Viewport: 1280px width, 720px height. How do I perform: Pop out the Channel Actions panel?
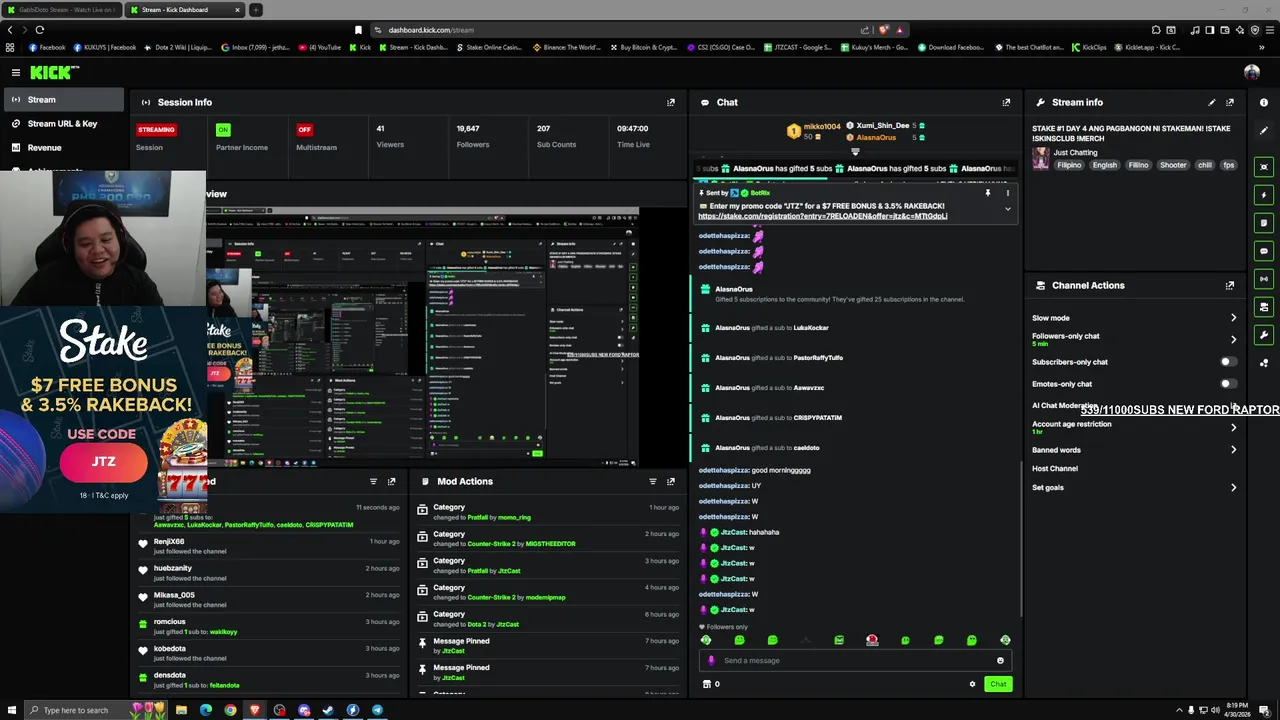(1230, 285)
